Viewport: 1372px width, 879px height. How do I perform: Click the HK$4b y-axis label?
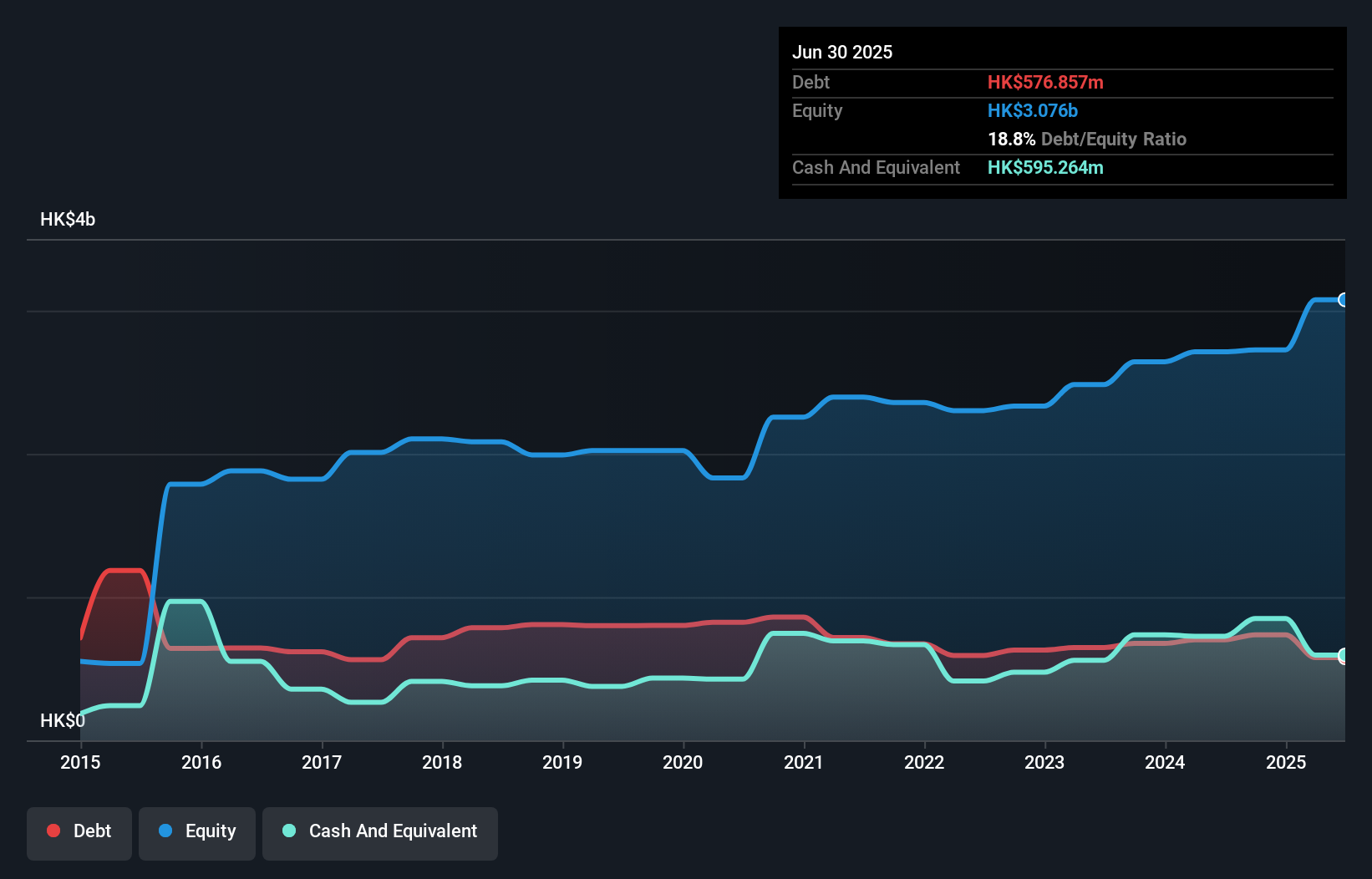(68, 219)
